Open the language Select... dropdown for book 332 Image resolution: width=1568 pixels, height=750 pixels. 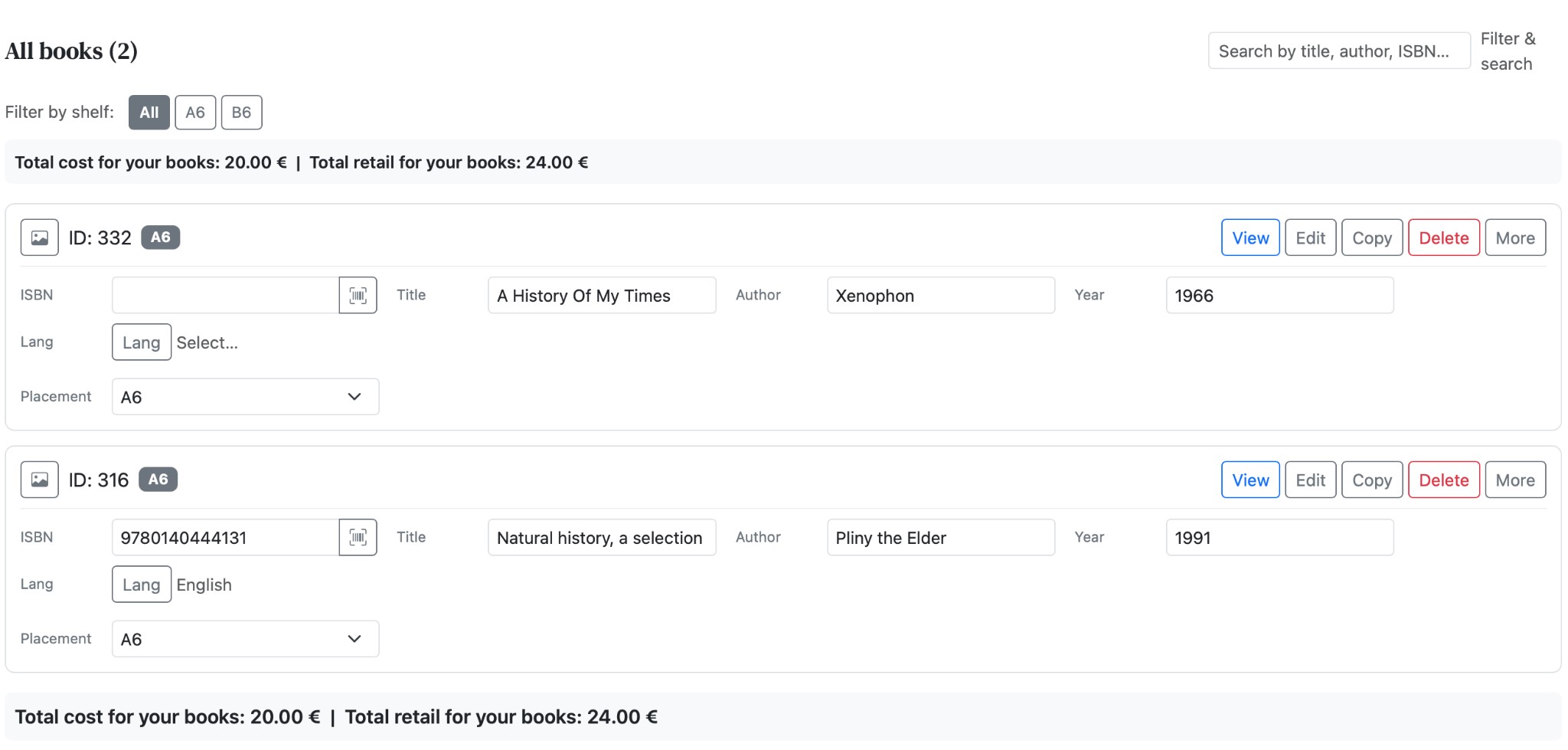[x=207, y=342]
